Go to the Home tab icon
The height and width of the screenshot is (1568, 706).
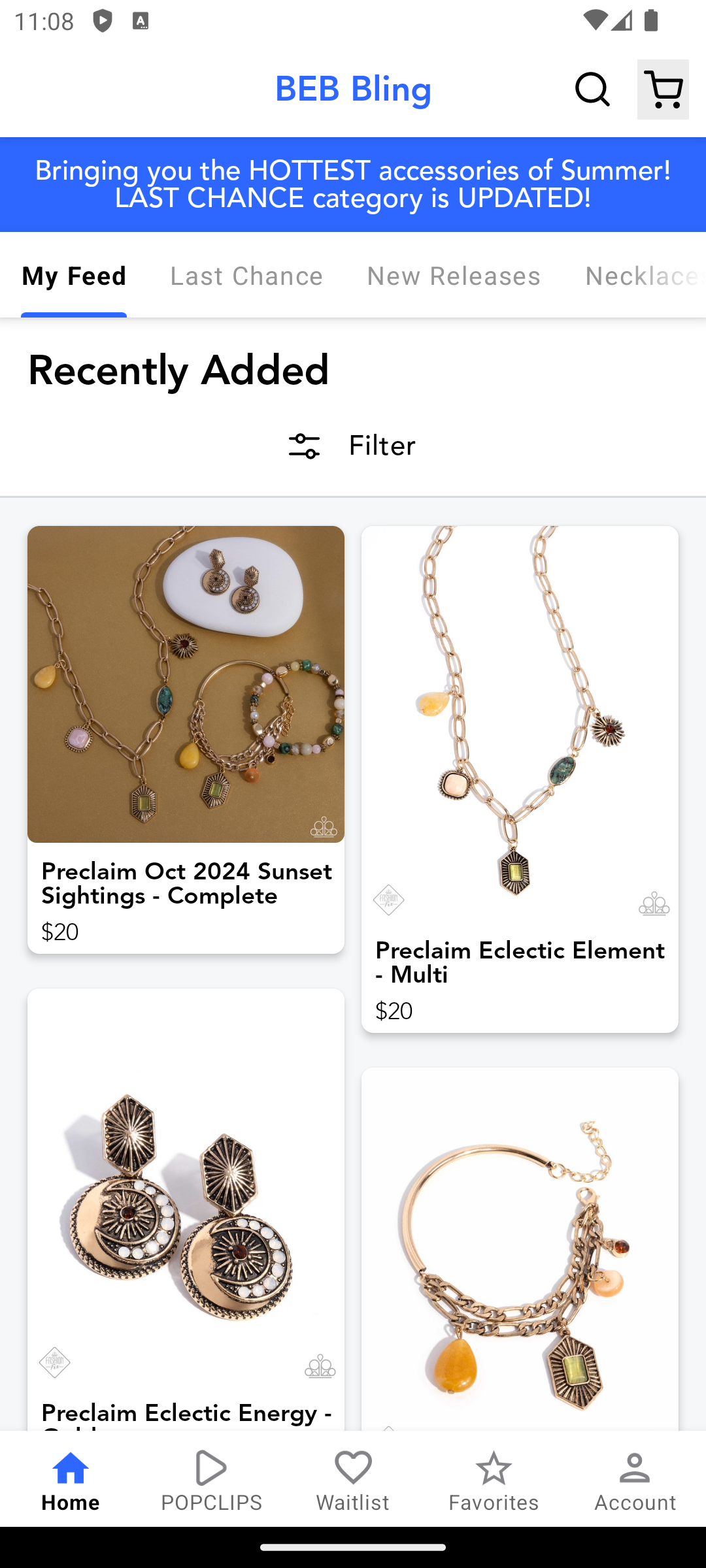click(71, 1469)
